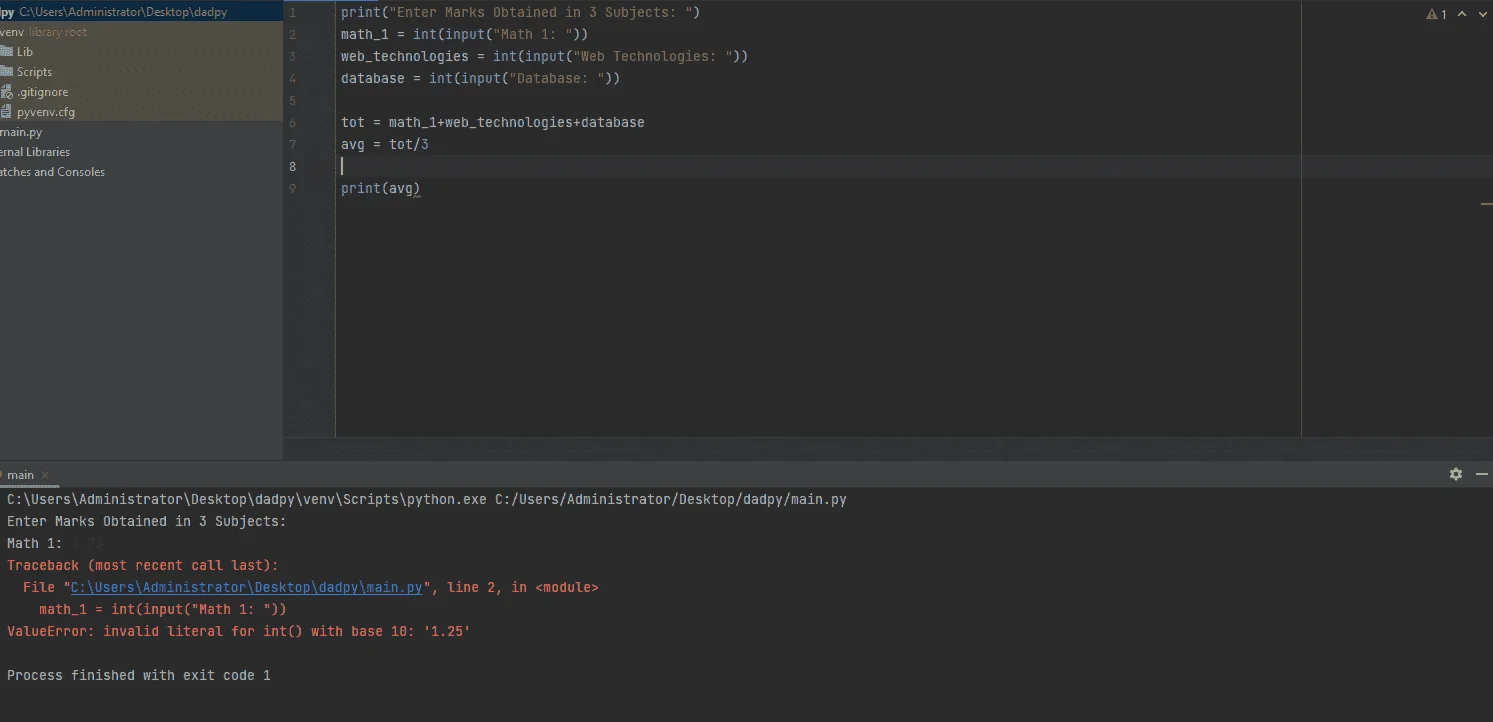Open main.py link in traceback

246,587
